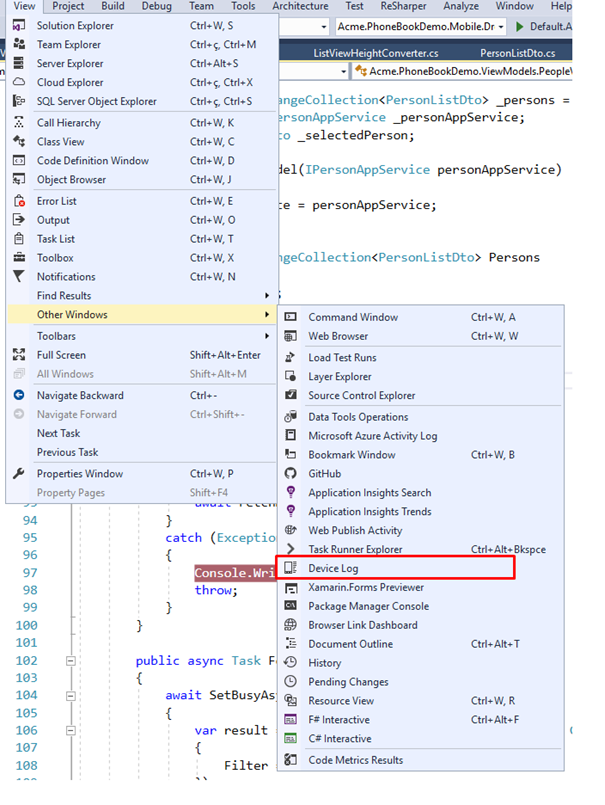The image size is (605, 805).
Task: Open the View menu
Action: pos(24,6)
